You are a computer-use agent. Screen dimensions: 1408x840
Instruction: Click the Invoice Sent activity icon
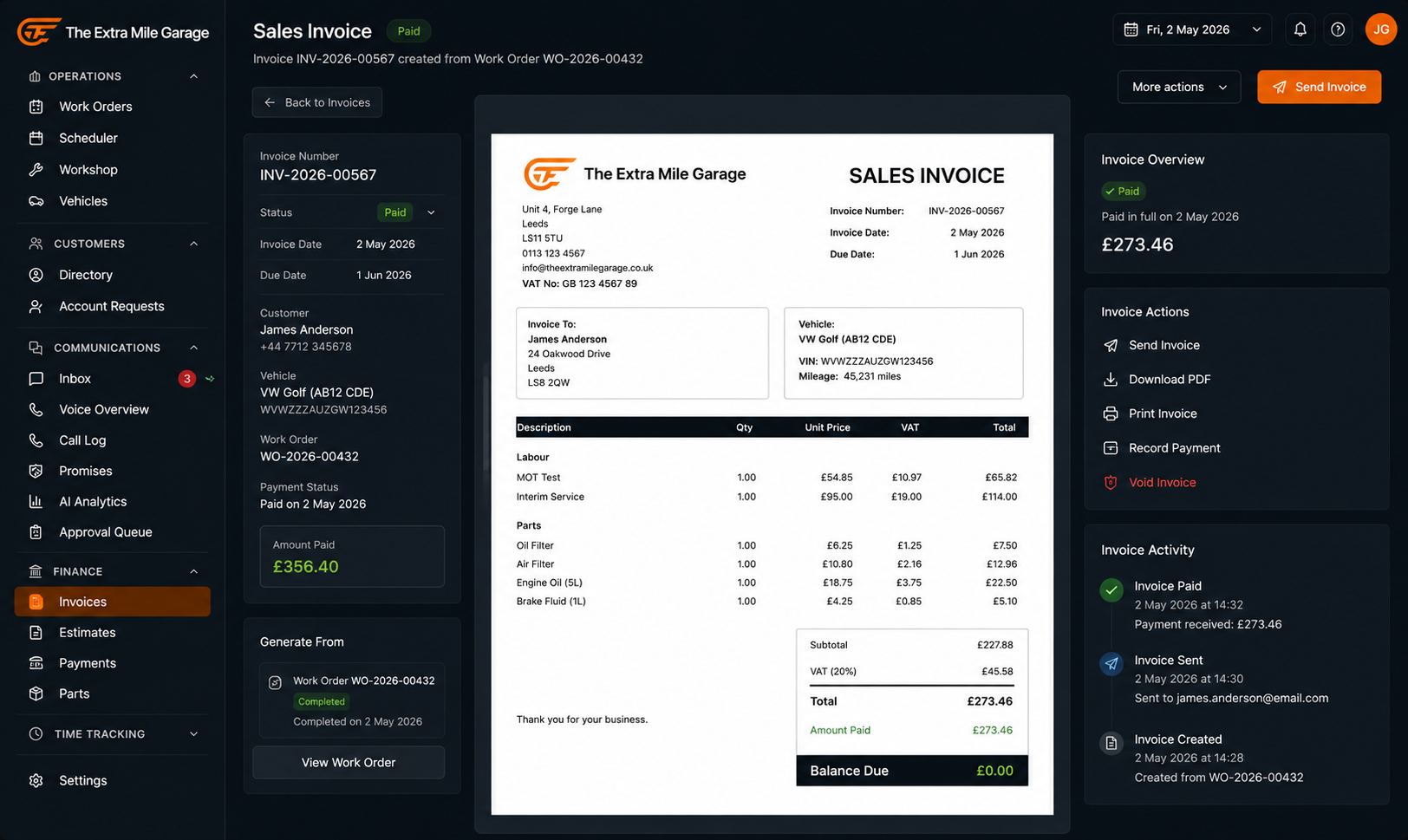1111,664
